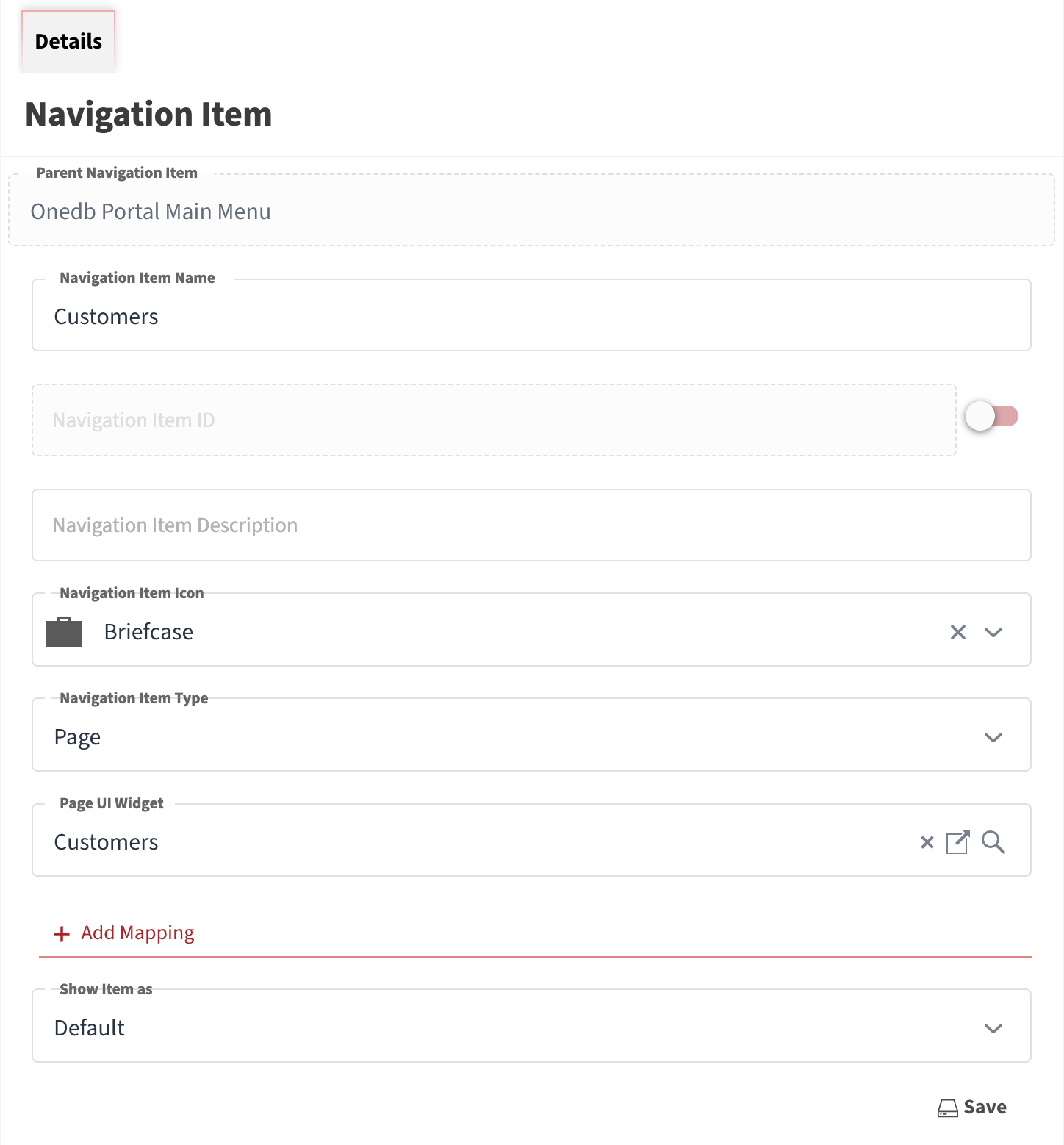The width and height of the screenshot is (1064, 1145).
Task: Click the dark briefcase color swatch square
Action: 64,631
